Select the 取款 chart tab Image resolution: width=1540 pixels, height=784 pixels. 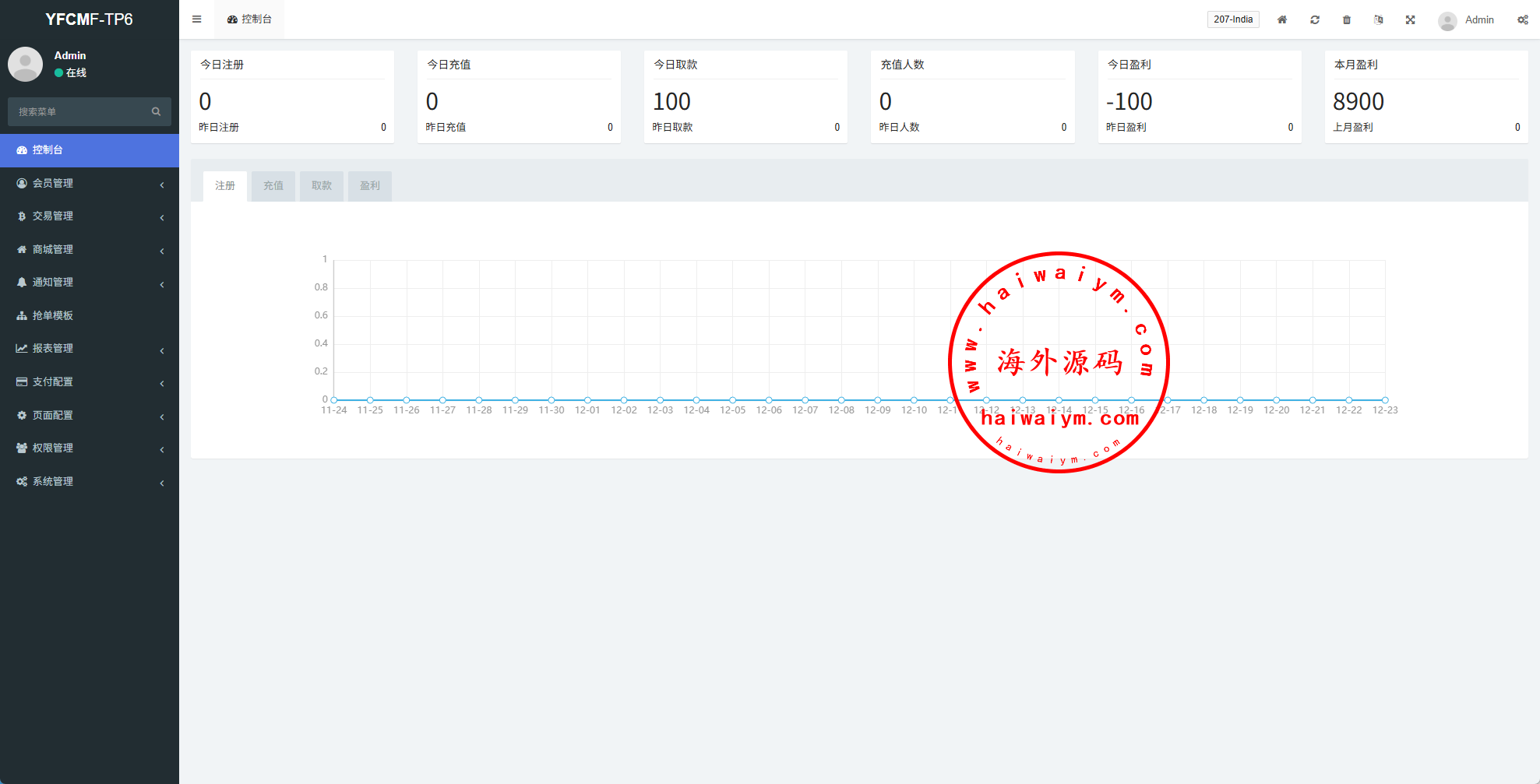(x=322, y=186)
